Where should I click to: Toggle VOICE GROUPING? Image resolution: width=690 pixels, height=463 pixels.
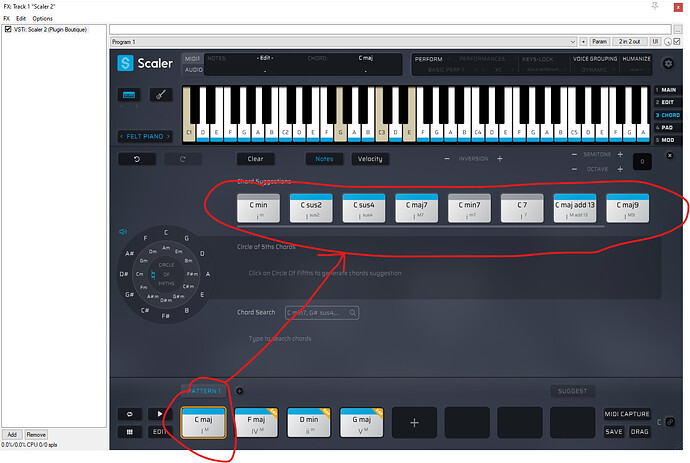(x=595, y=59)
